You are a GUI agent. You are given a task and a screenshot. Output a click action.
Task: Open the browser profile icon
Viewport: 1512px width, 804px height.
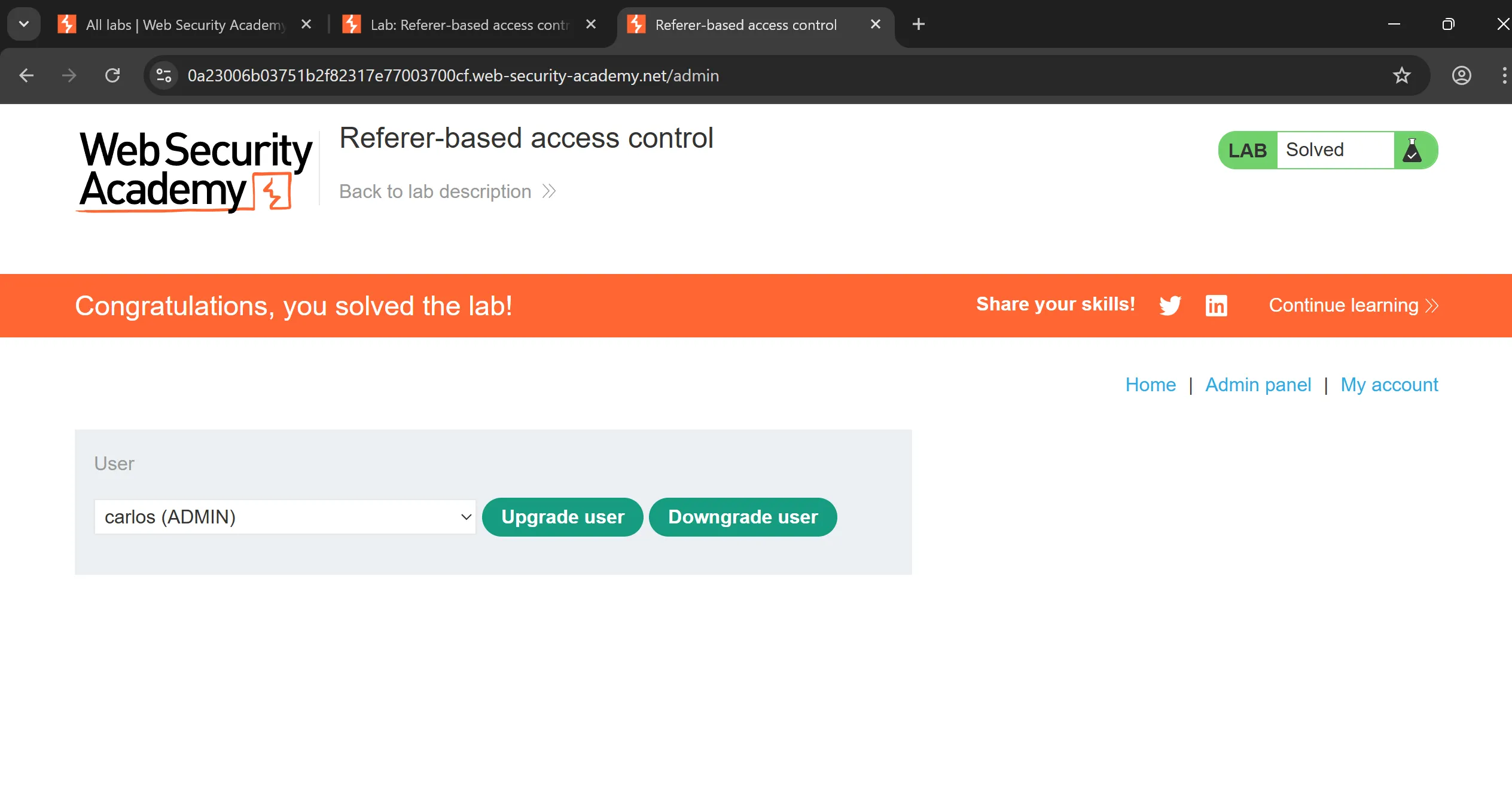1461,76
